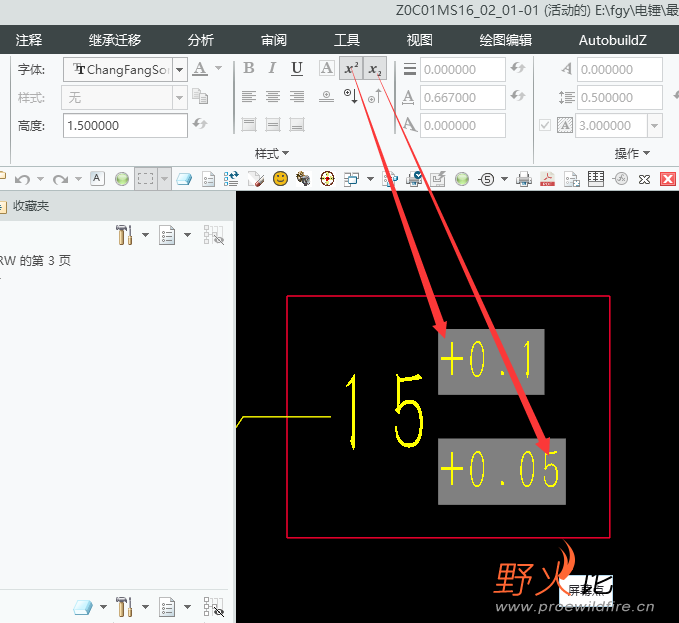This screenshot has height=623, width=679.
Task: Open the 绘图编辑 ribbon tab
Action: click(x=506, y=40)
